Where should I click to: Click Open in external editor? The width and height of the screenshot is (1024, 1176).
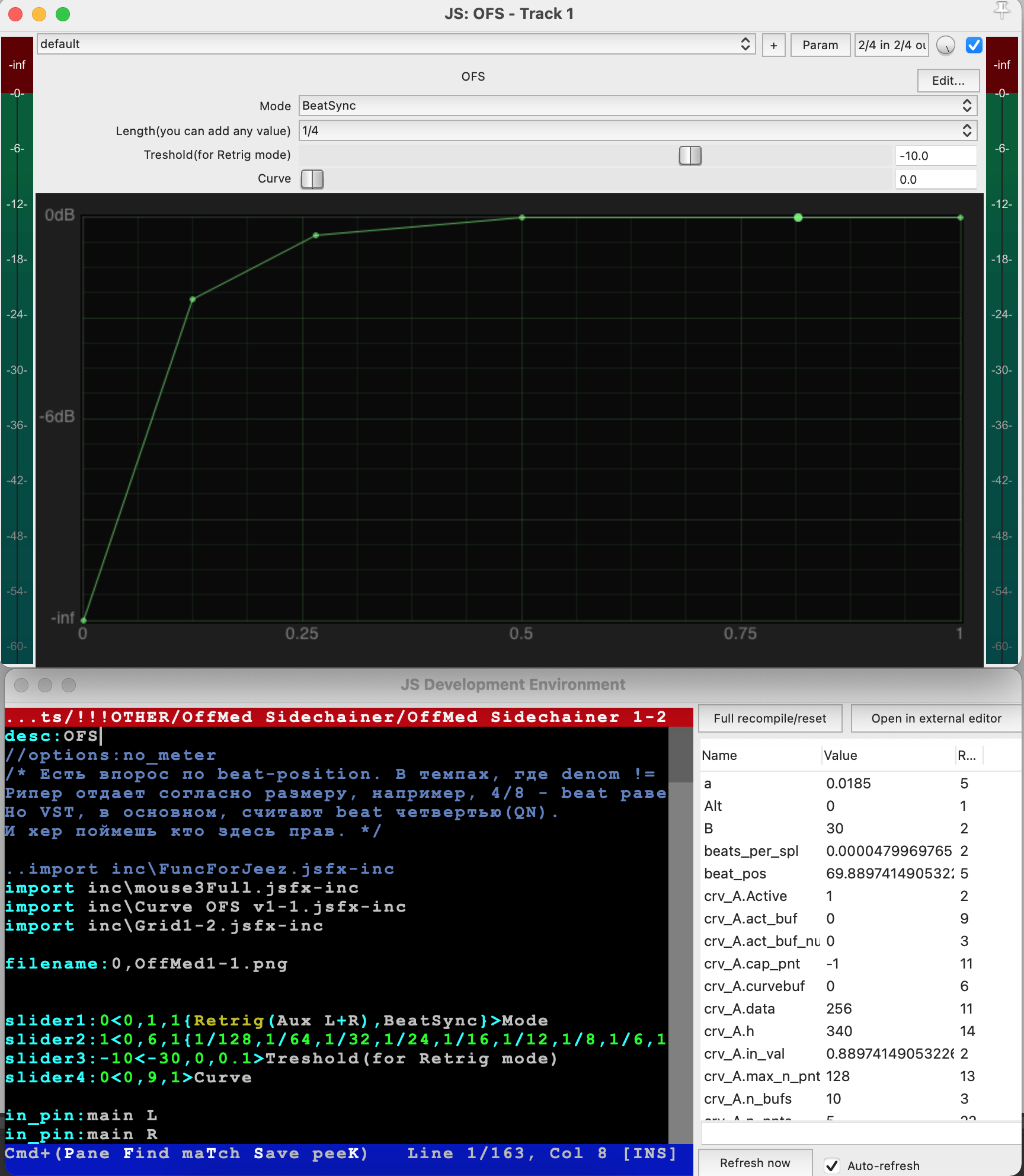coord(936,718)
